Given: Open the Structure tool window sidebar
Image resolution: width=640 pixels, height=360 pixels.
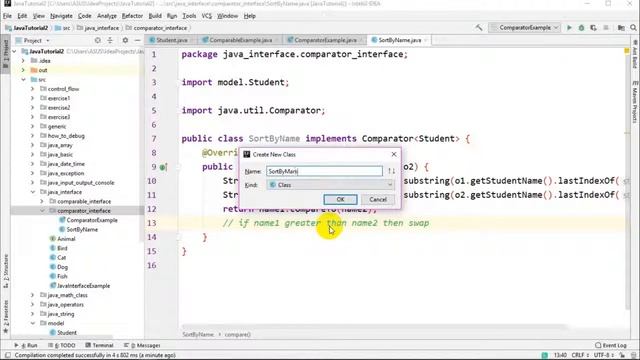Looking at the screenshot, I should point(5,271).
